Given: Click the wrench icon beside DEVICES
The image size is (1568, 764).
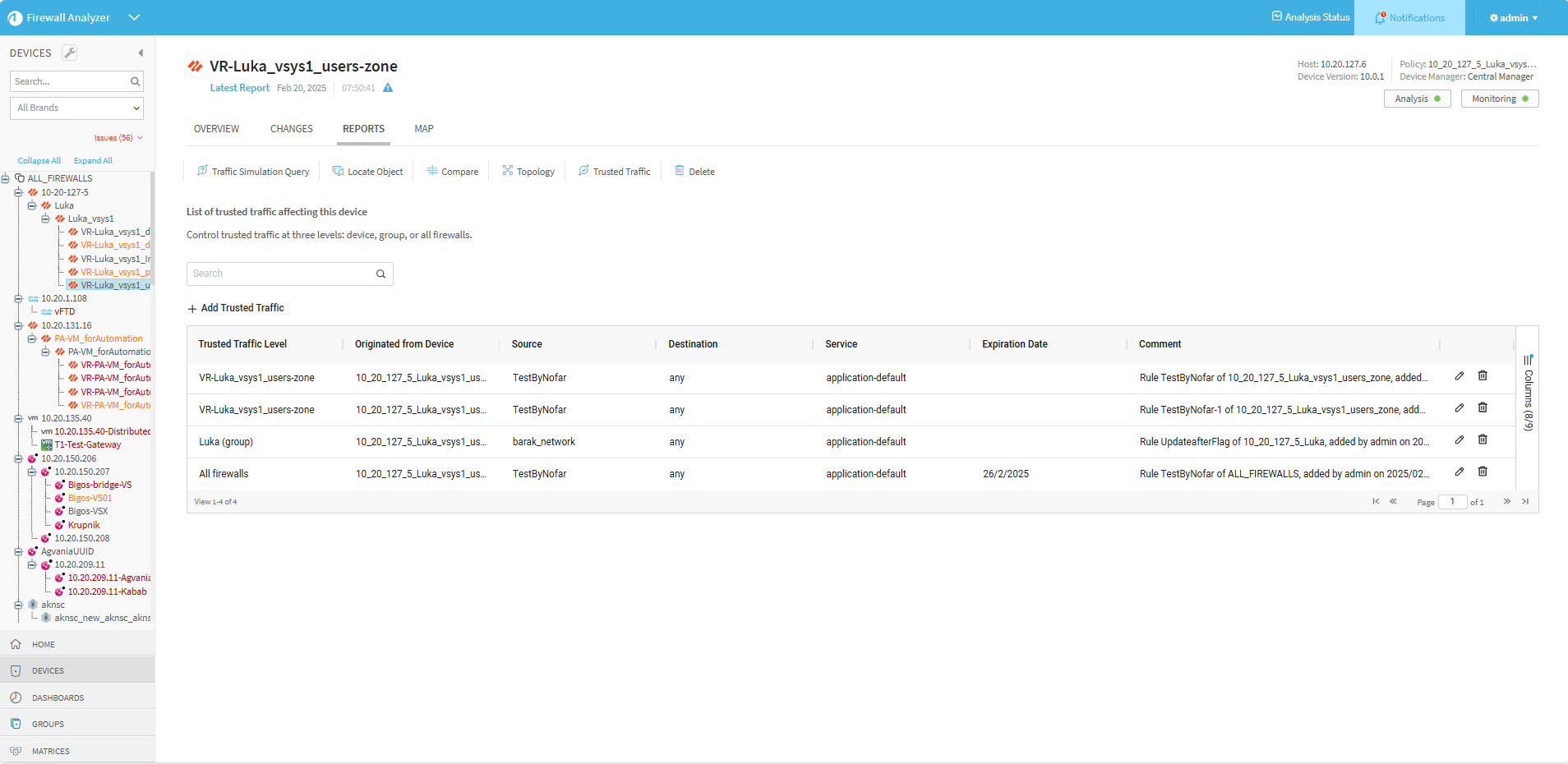Looking at the screenshot, I should (70, 53).
